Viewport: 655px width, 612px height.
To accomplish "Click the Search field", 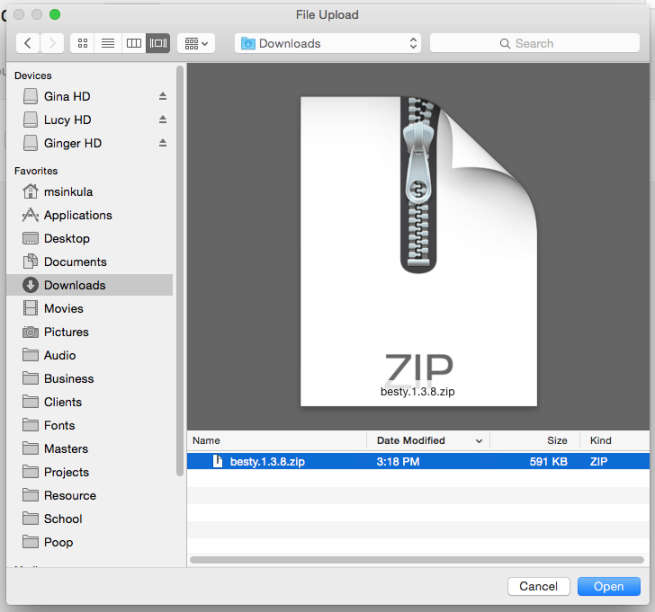I will click(534, 43).
